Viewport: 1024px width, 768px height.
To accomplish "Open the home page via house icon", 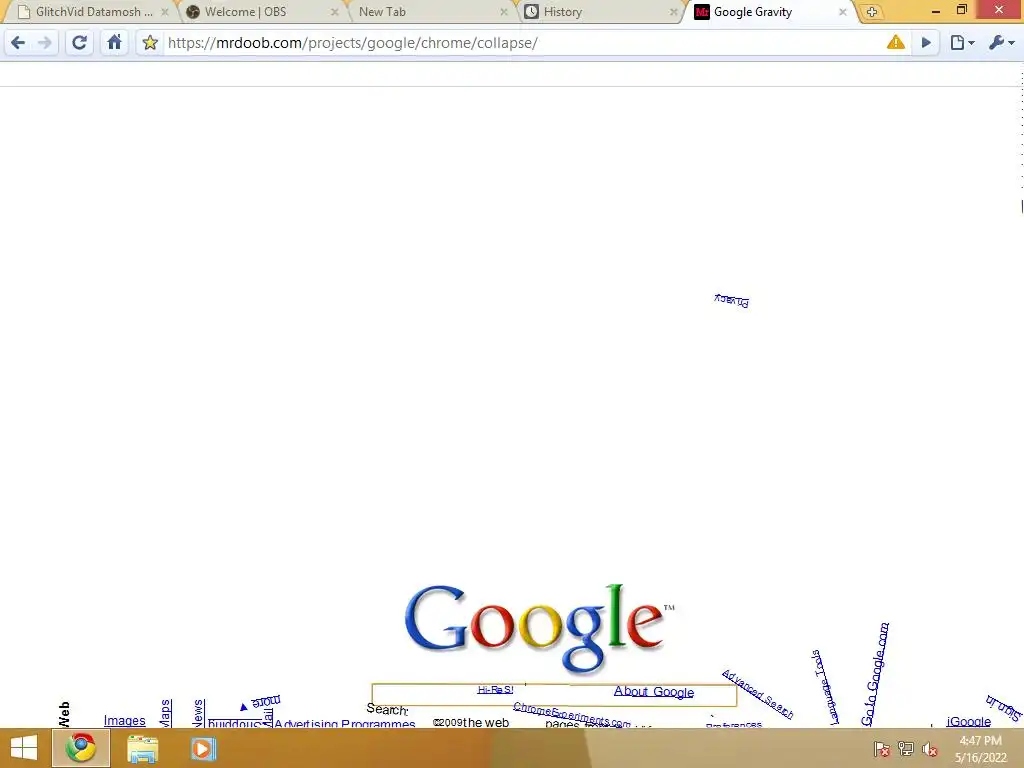I will (114, 42).
